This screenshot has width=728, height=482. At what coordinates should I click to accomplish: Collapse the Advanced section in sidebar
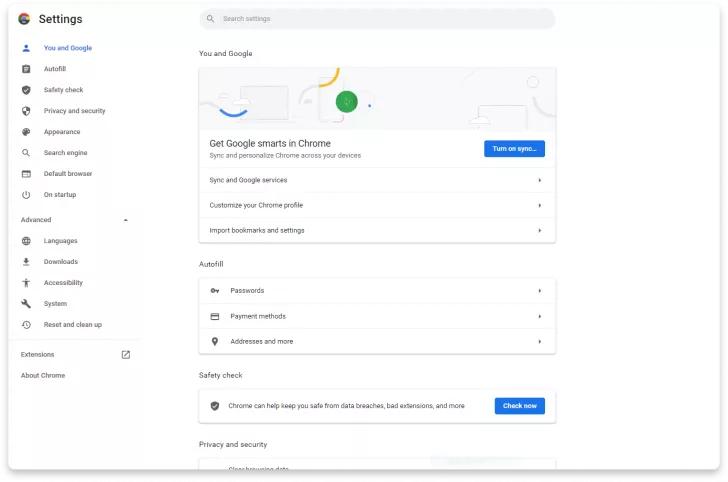pyautogui.click(x=125, y=220)
